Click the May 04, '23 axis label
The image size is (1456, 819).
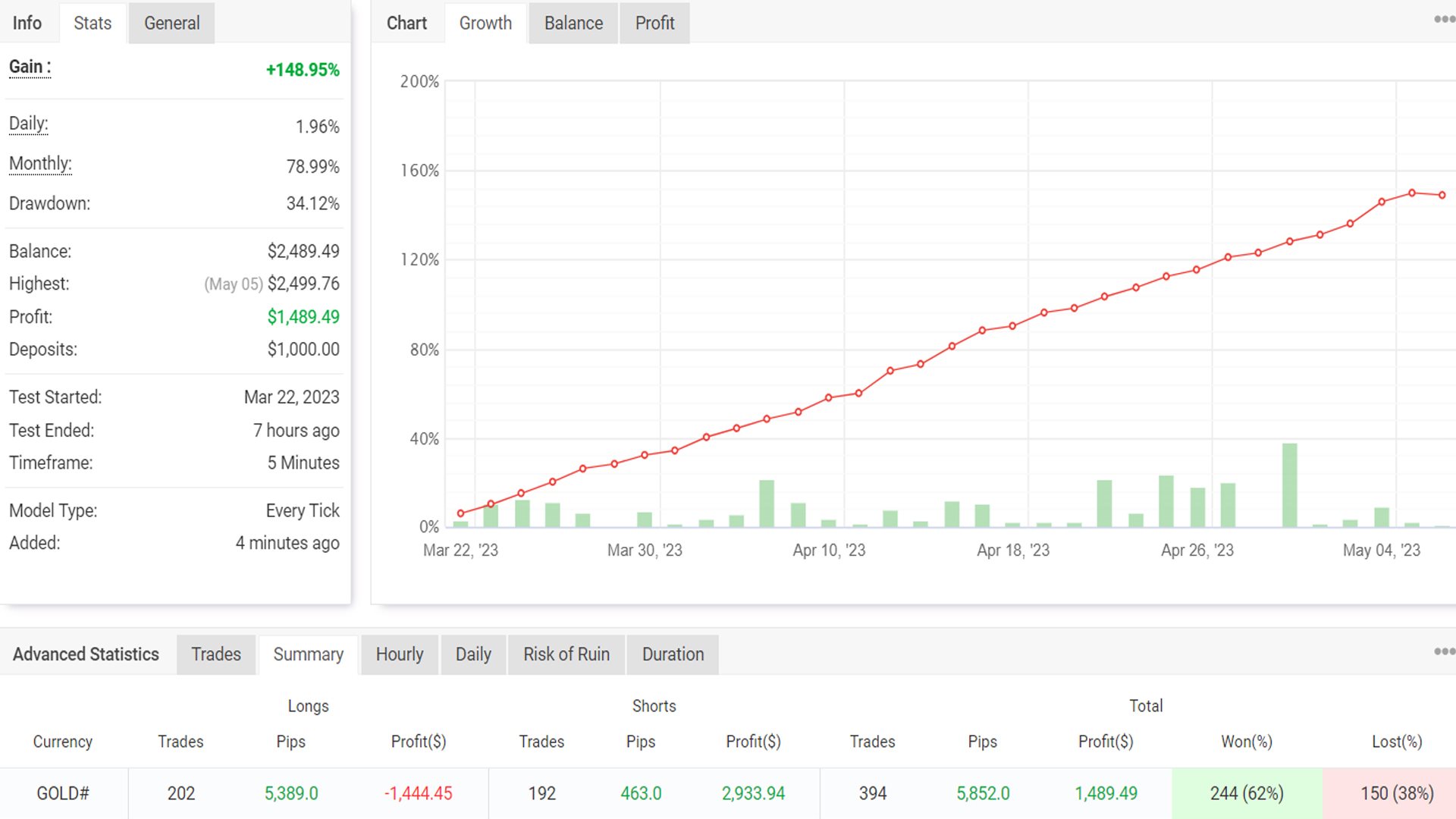tap(1382, 551)
